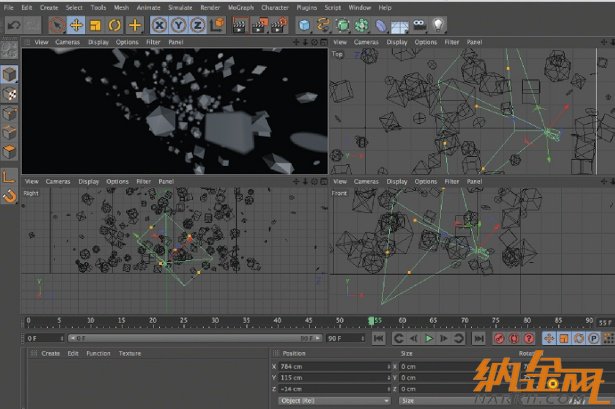Screen dimensions: 615x409
Task: Toggle position keyframe recording icon
Action: 549,338
